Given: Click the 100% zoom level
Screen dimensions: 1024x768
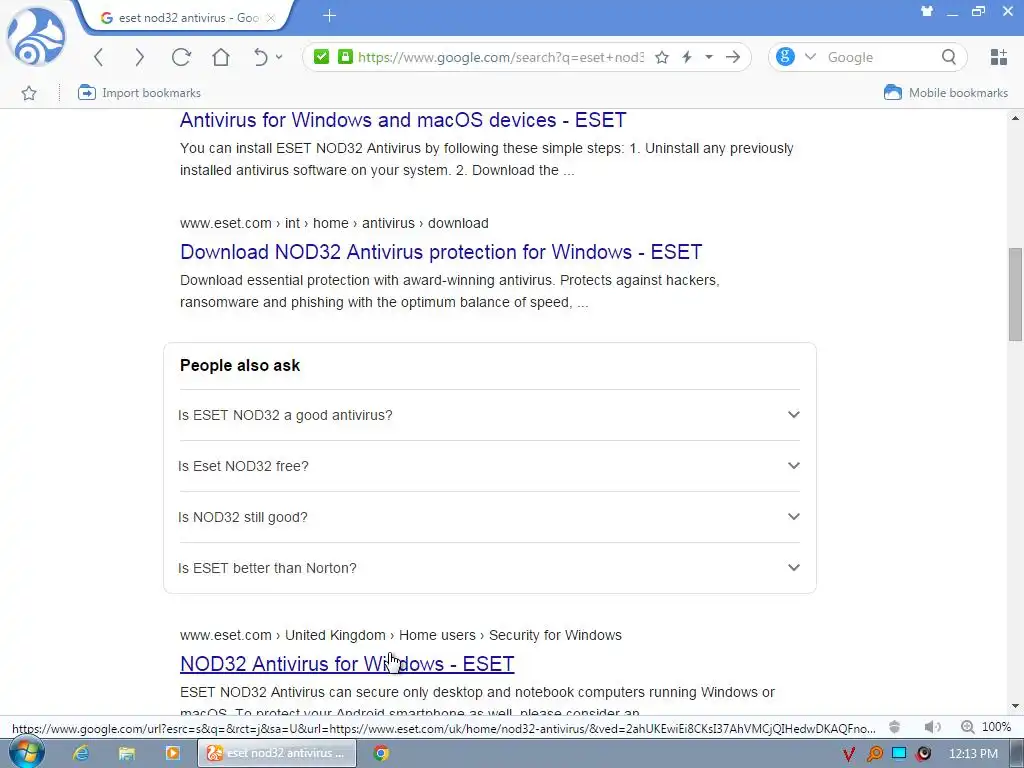Looking at the screenshot, I should [996, 727].
